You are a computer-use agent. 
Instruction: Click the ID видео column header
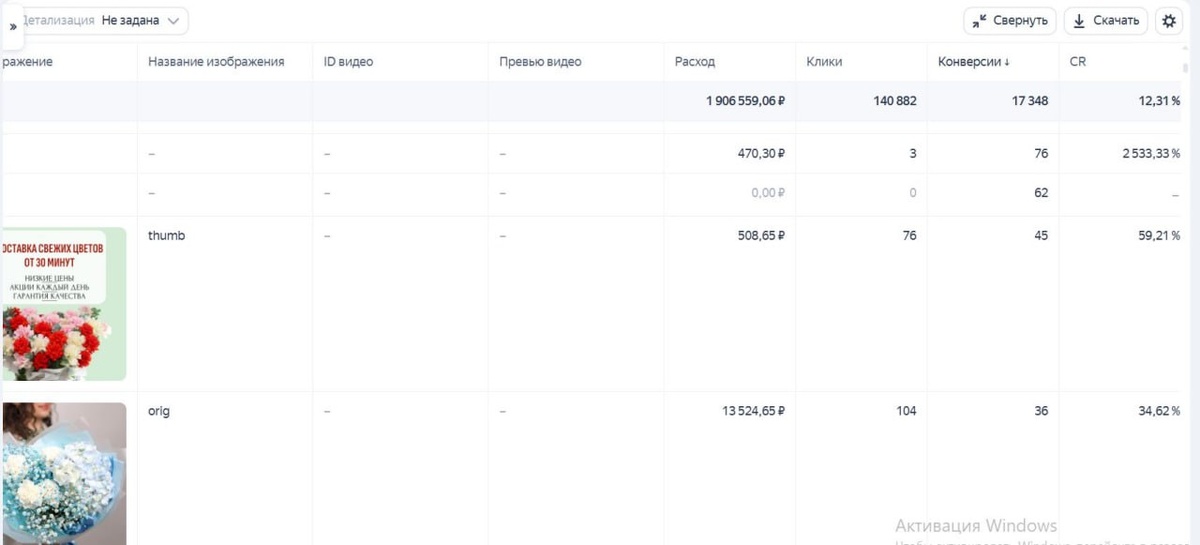pyautogui.click(x=348, y=62)
